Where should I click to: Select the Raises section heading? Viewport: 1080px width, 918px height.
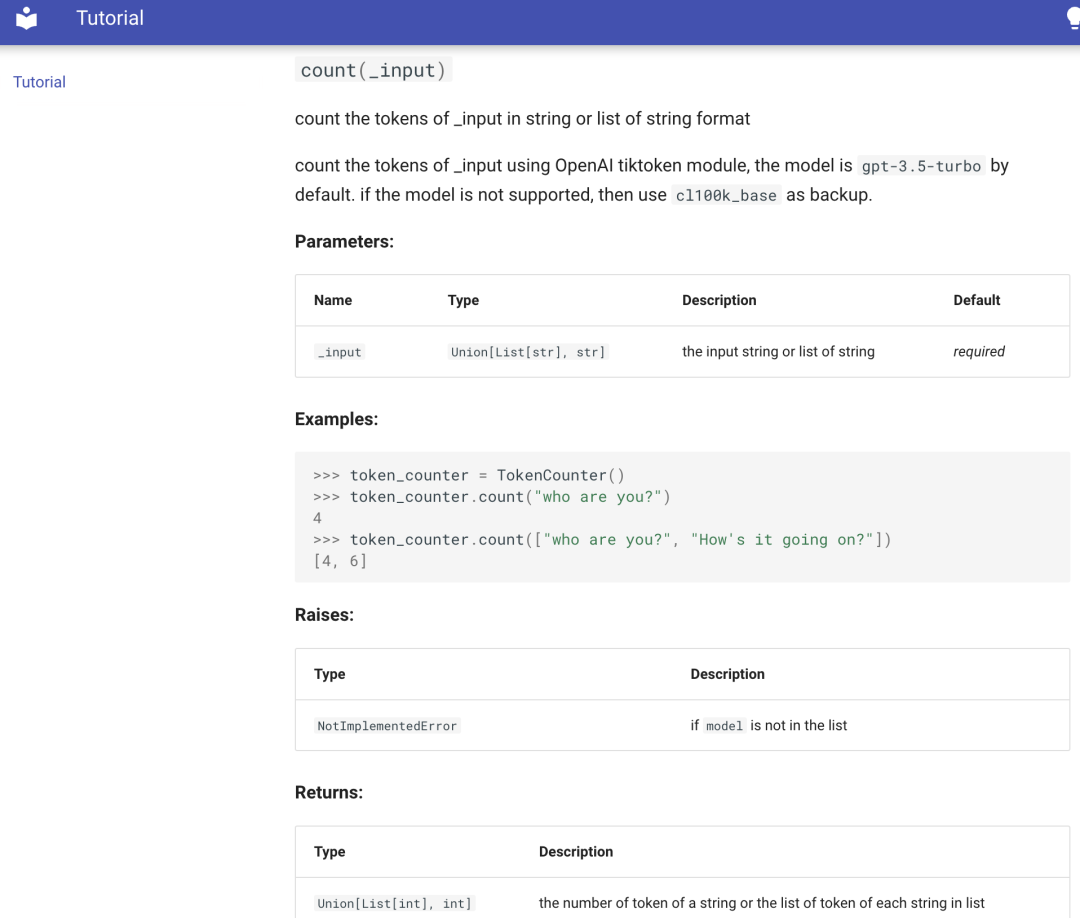(x=324, y=615)
